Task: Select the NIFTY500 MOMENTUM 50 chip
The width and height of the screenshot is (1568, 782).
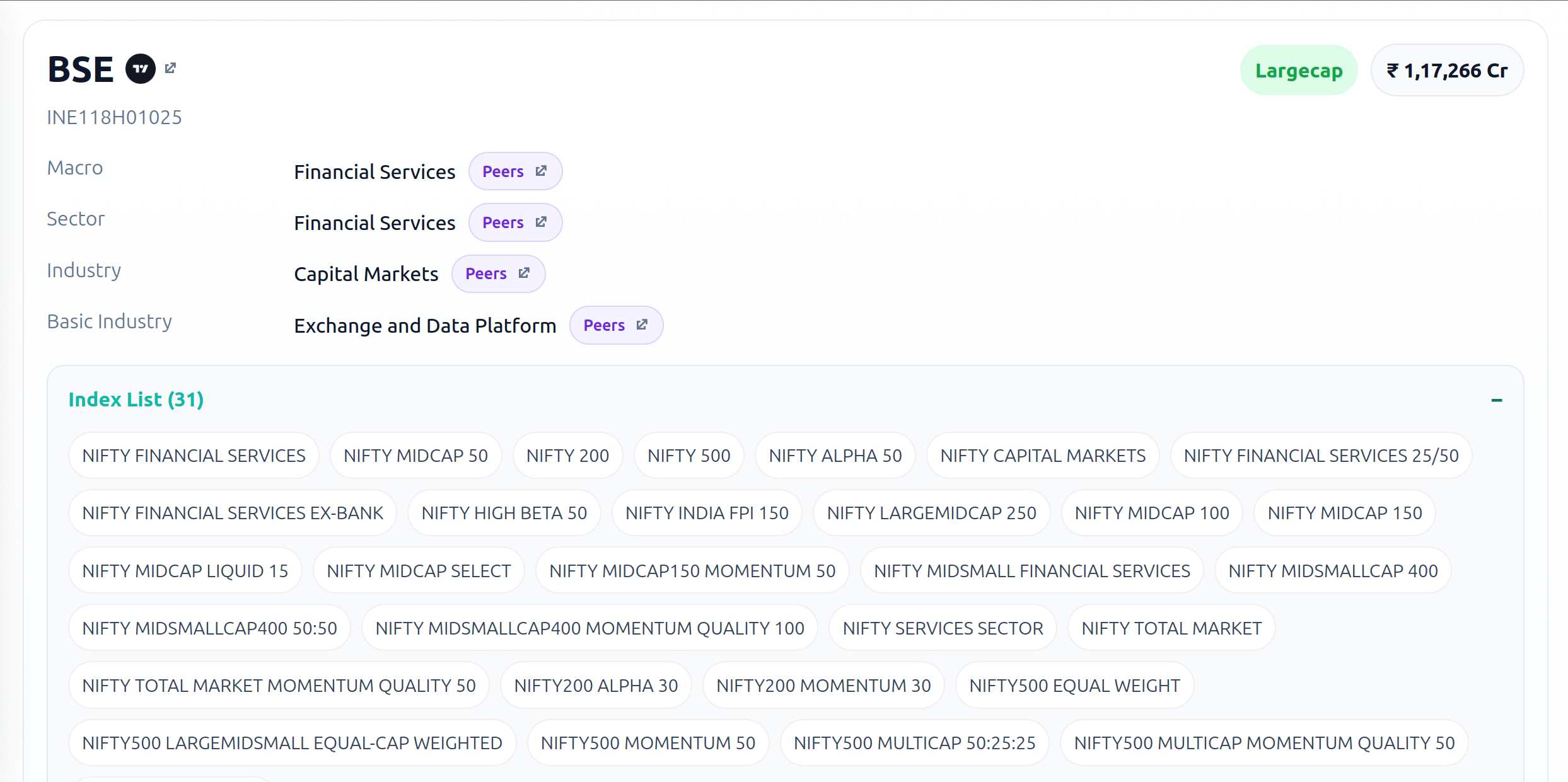Action: coord(648,743)
